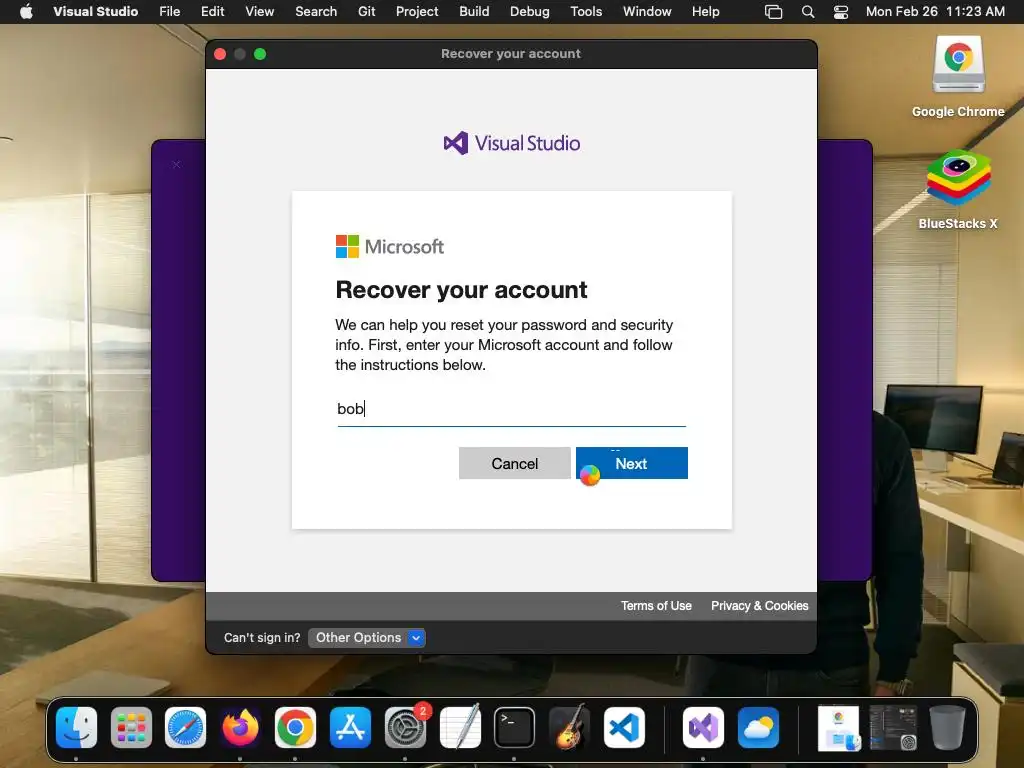This screenshot has width=1024, height=768.
Task: Open the Help menu
Action: [705, 11]
